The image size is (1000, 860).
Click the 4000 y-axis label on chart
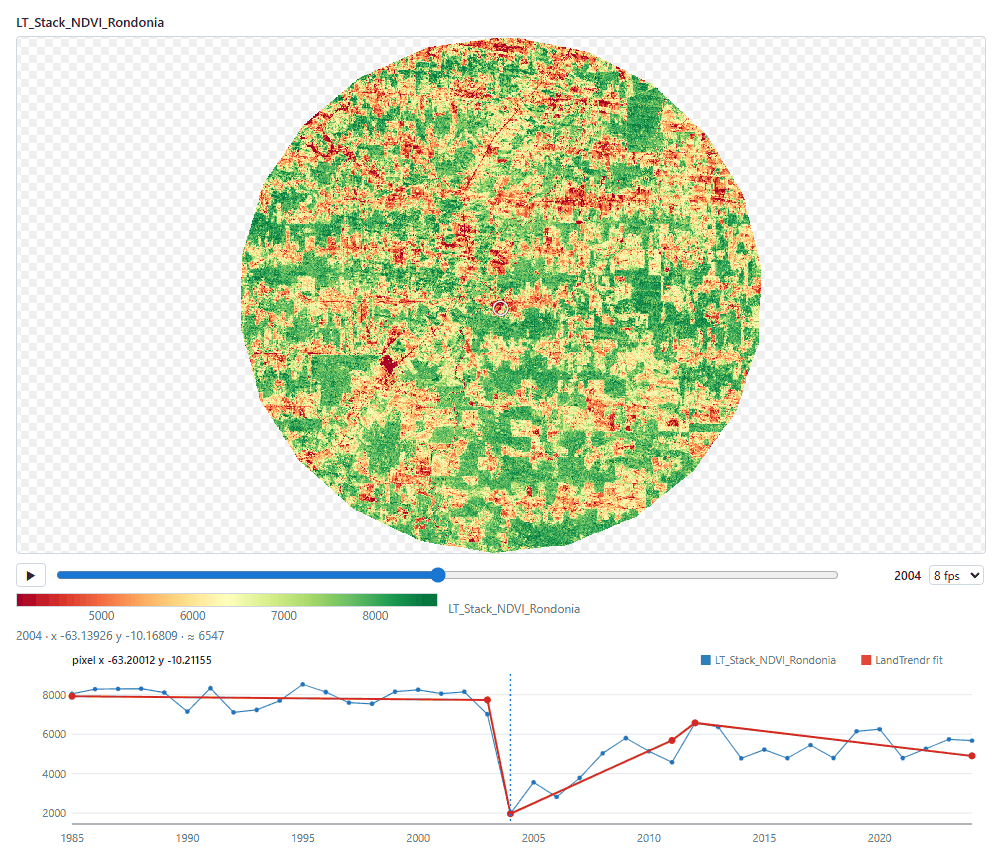coord(54,774)
